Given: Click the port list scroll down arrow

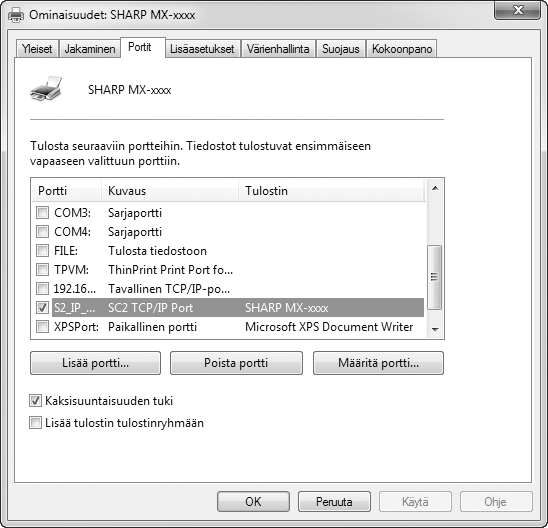Looking at the screenshot, I should click(435, 329).
